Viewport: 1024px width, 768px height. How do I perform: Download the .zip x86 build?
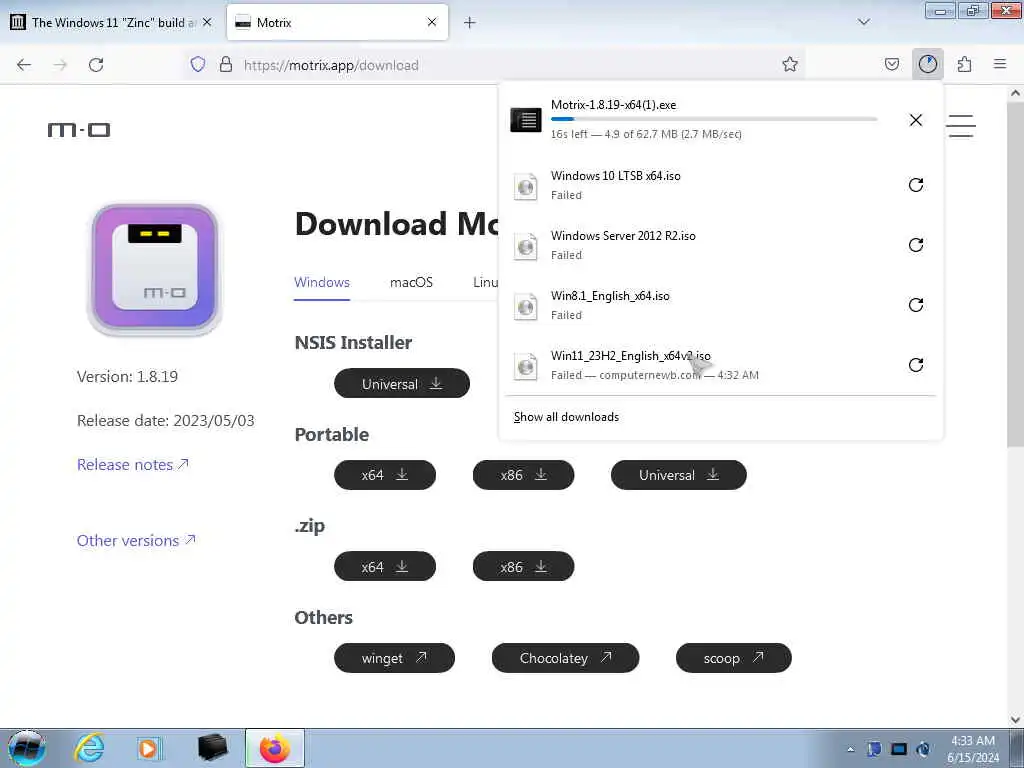coord(523,566)
